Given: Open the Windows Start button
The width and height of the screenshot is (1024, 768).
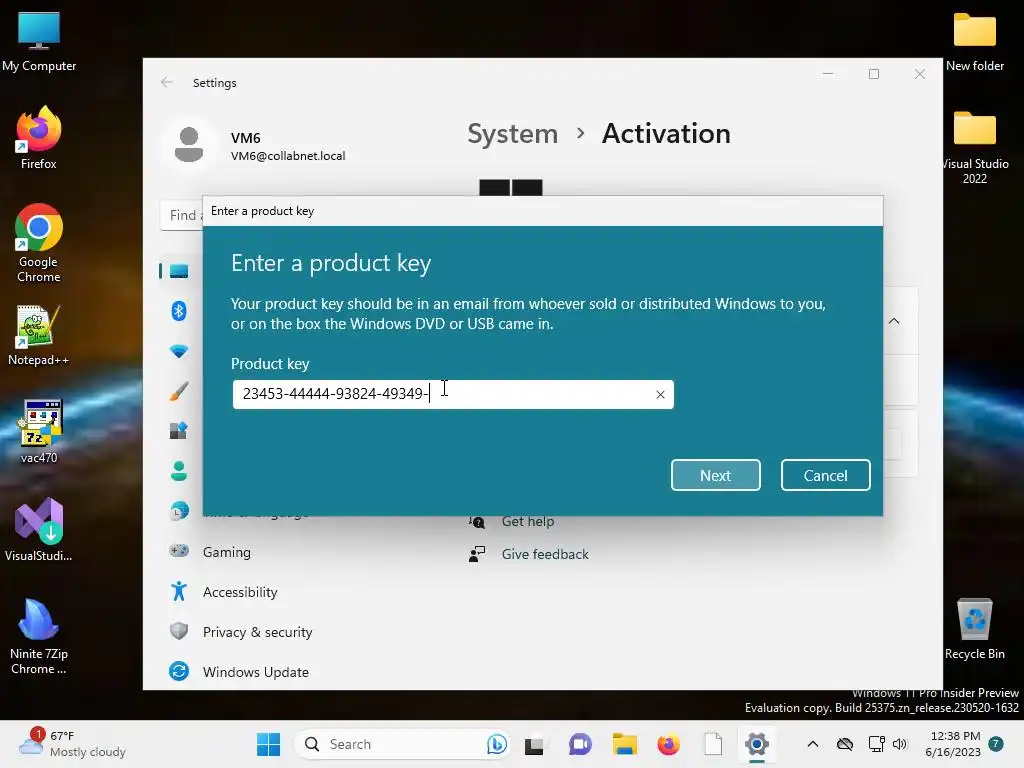Looking at the screenshot, I should tap(268, 744).
